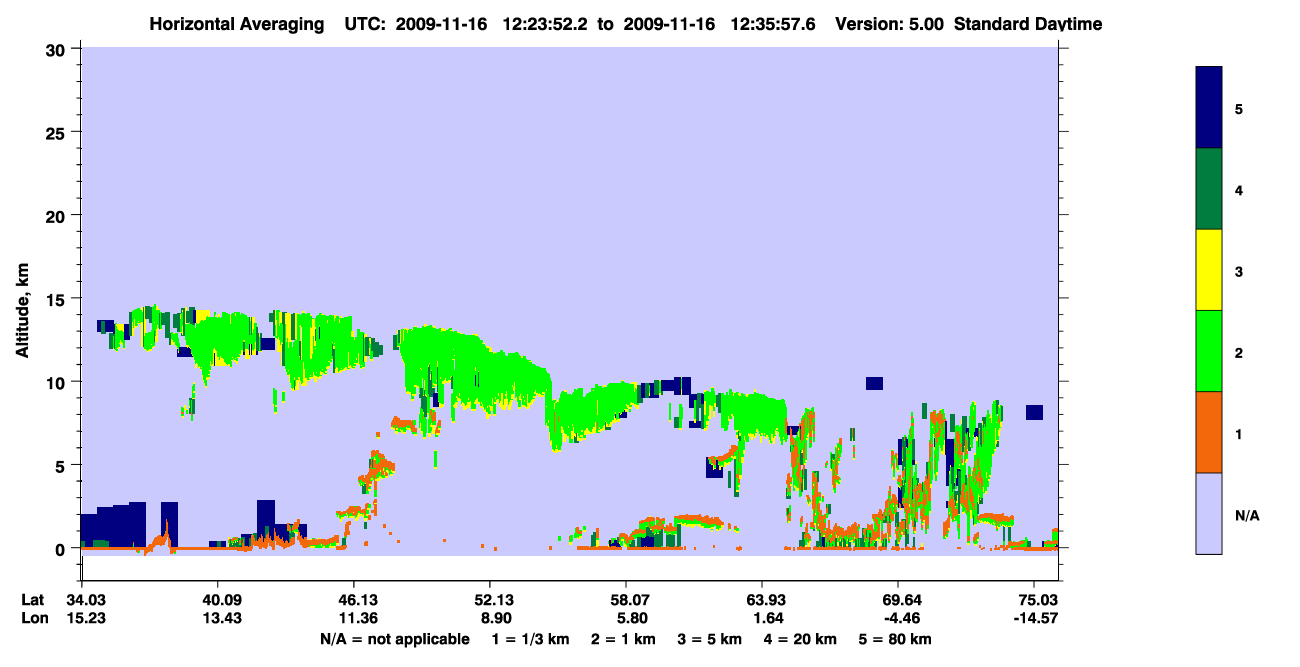Click the 'Lat' row label
The image size is (1300, 667).
click(x=34, y=600)
